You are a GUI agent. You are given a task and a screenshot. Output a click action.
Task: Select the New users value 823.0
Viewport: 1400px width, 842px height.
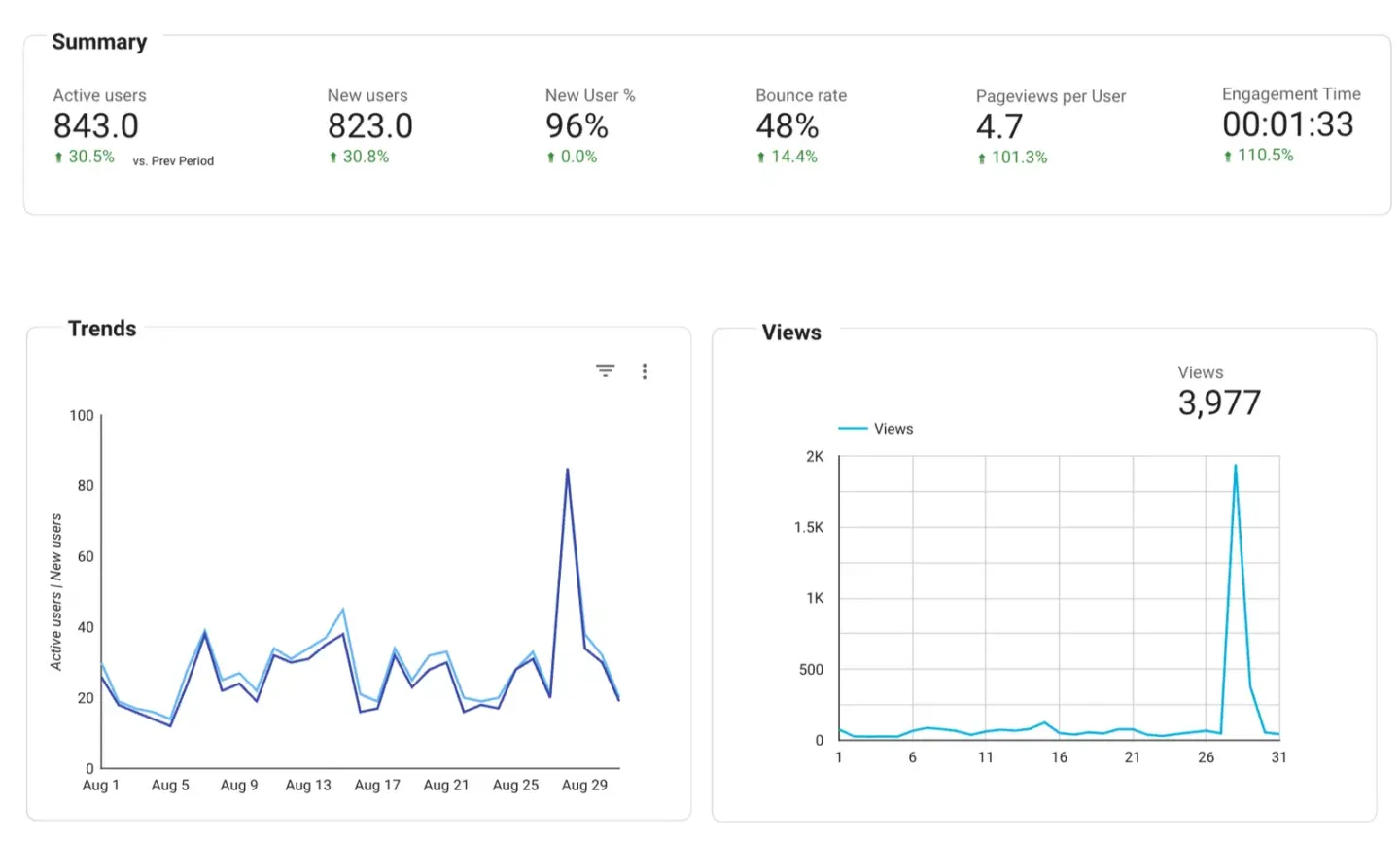click(370, 126)
